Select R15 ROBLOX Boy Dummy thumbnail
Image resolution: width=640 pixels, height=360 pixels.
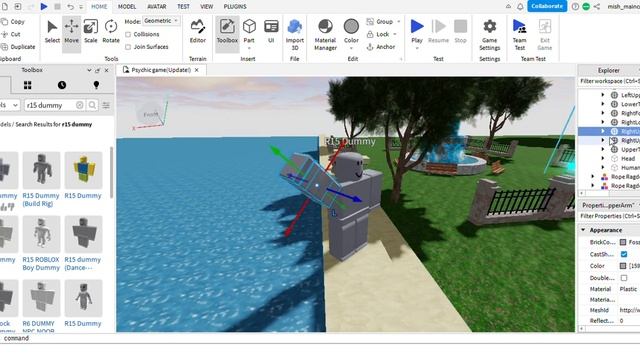click(x=41, y=234)
